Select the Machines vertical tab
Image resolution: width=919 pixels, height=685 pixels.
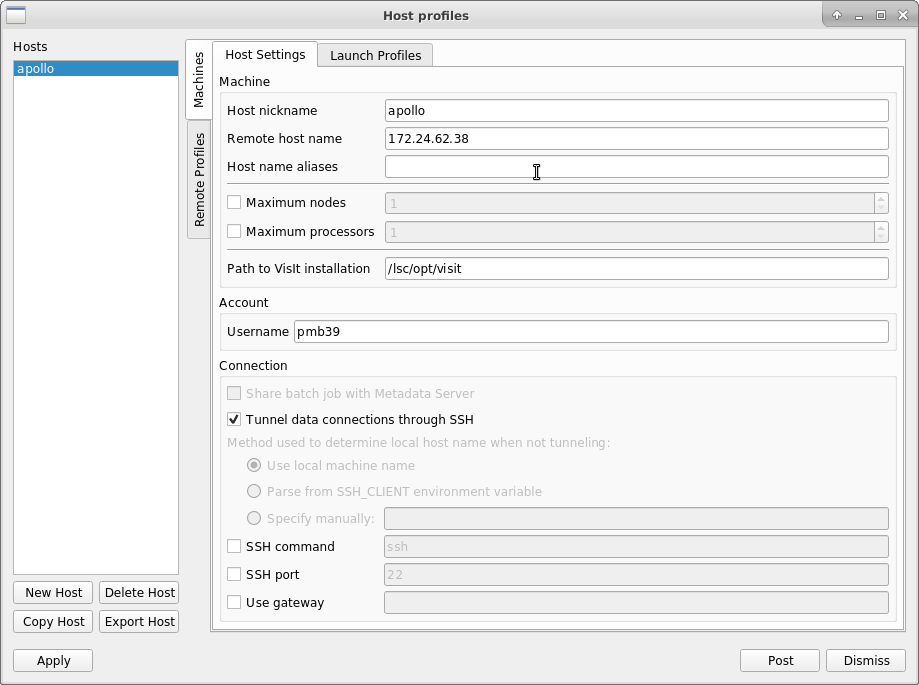[199, 80]
